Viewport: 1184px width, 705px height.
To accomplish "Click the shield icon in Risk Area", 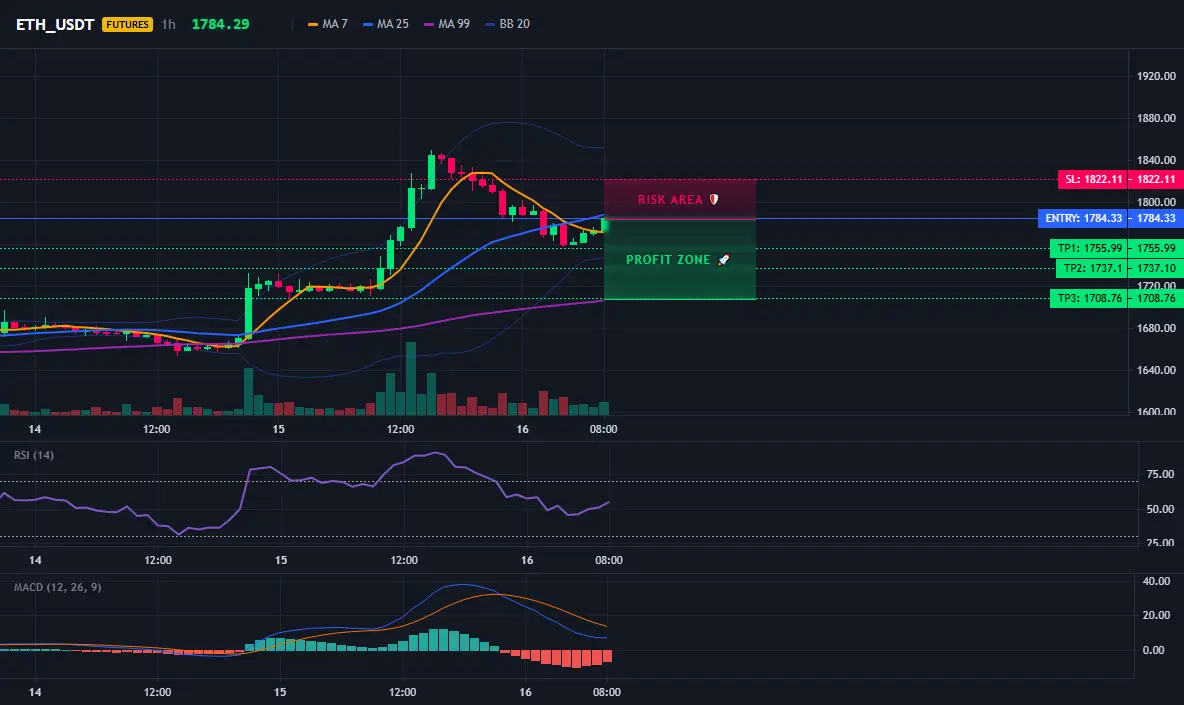I will 714,199.
